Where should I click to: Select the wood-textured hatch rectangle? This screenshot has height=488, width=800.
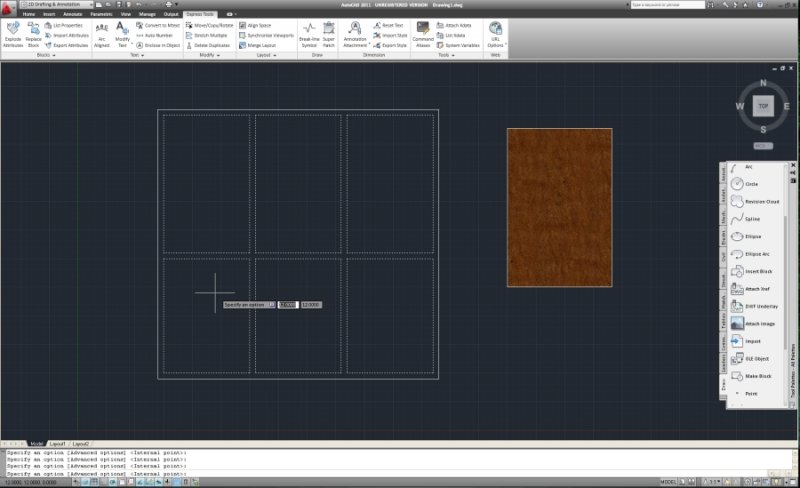560,208
